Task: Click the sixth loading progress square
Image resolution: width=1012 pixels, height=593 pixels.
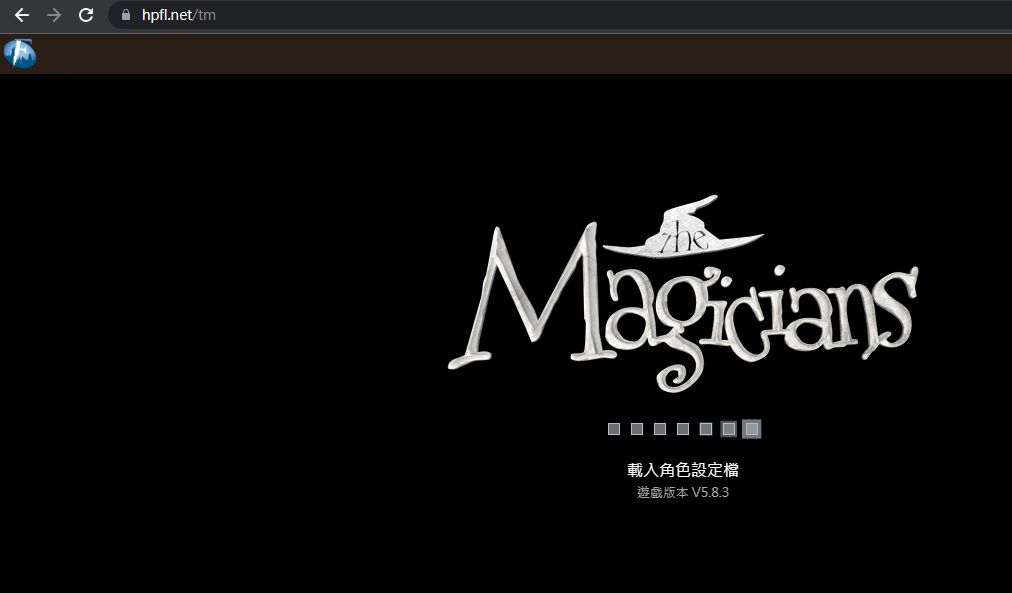Action: point(729,429)
